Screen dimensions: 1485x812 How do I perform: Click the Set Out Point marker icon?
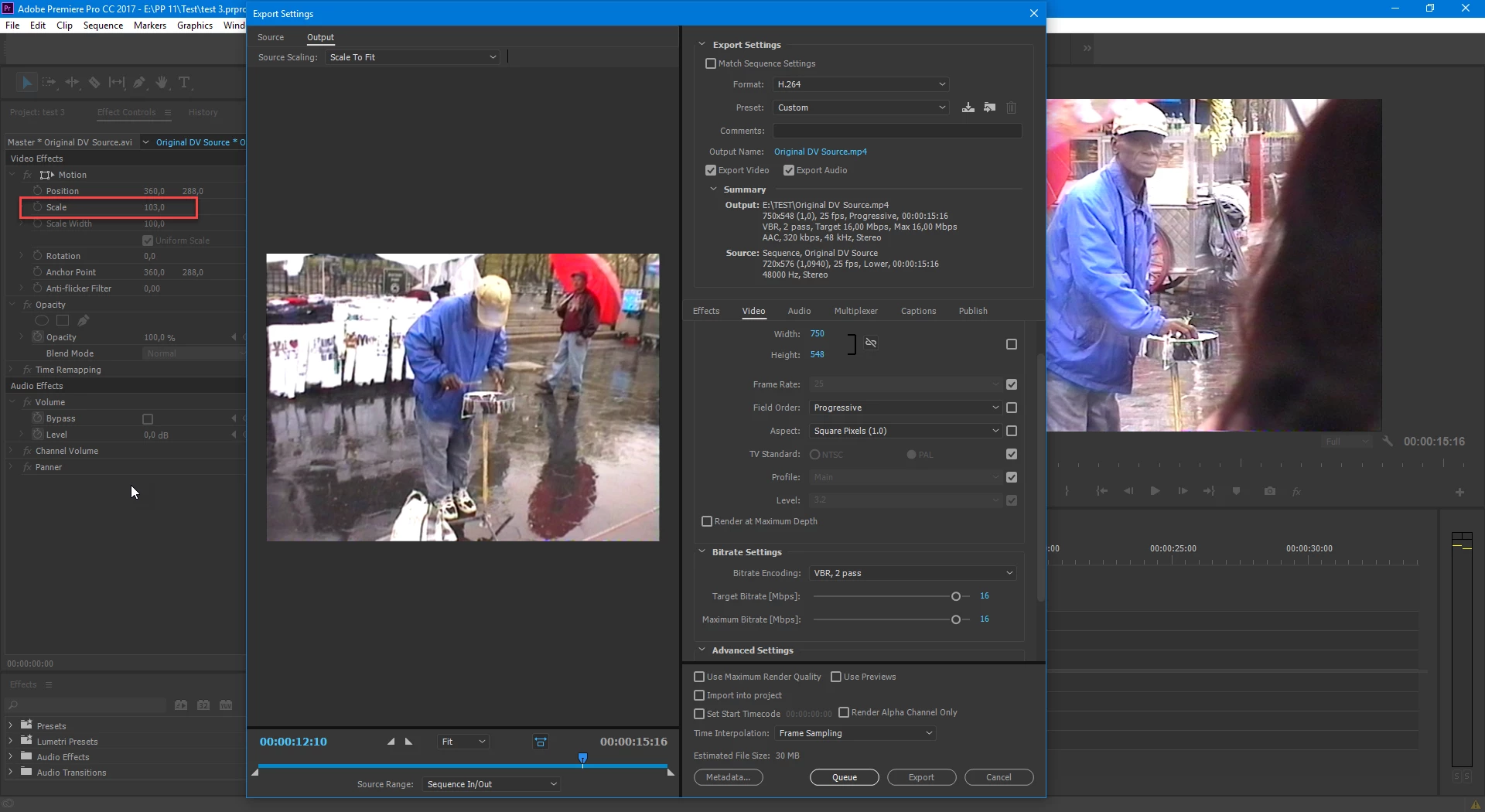(x=409, y=742)
